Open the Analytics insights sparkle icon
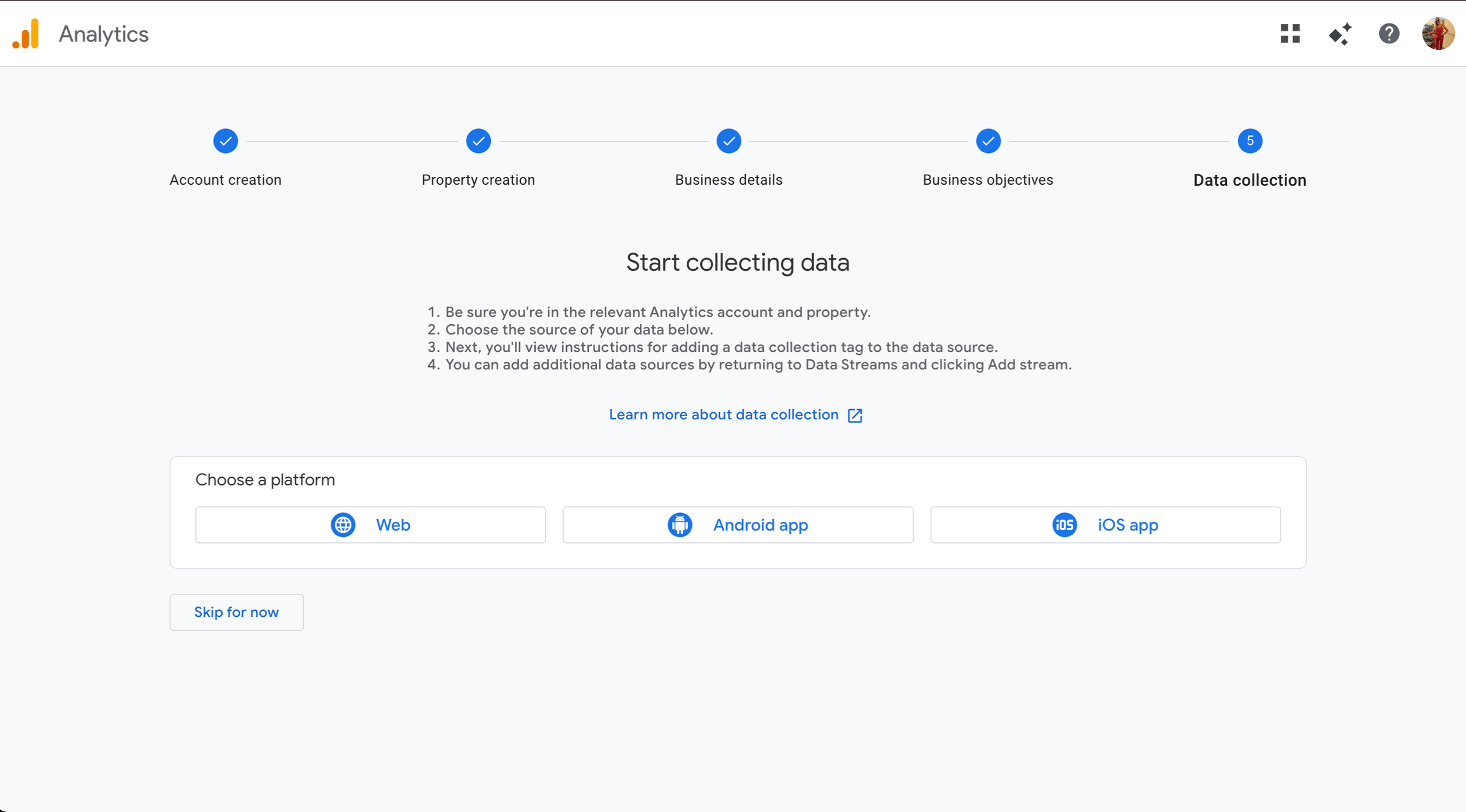This screenshot has height=812, width=1466. [x=1340, y=34]
